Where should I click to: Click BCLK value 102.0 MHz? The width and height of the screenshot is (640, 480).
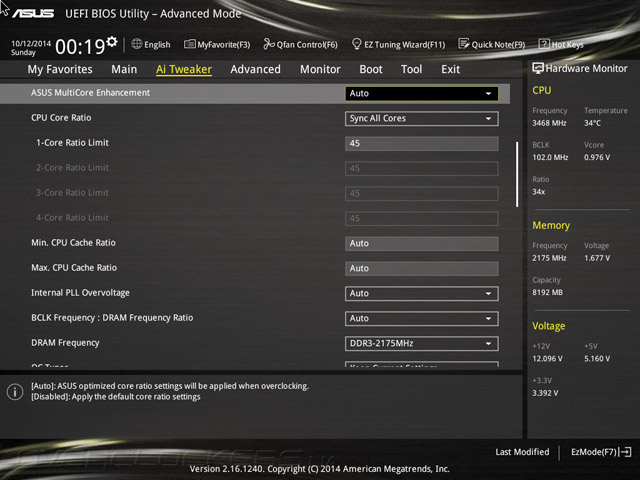(550, 157)
